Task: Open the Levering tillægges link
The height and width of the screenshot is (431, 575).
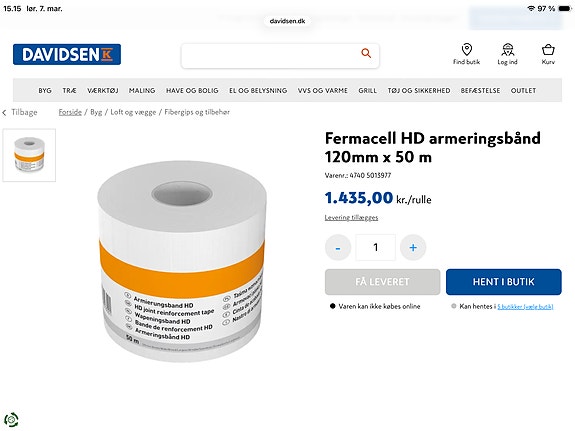Action: point(351,218)
